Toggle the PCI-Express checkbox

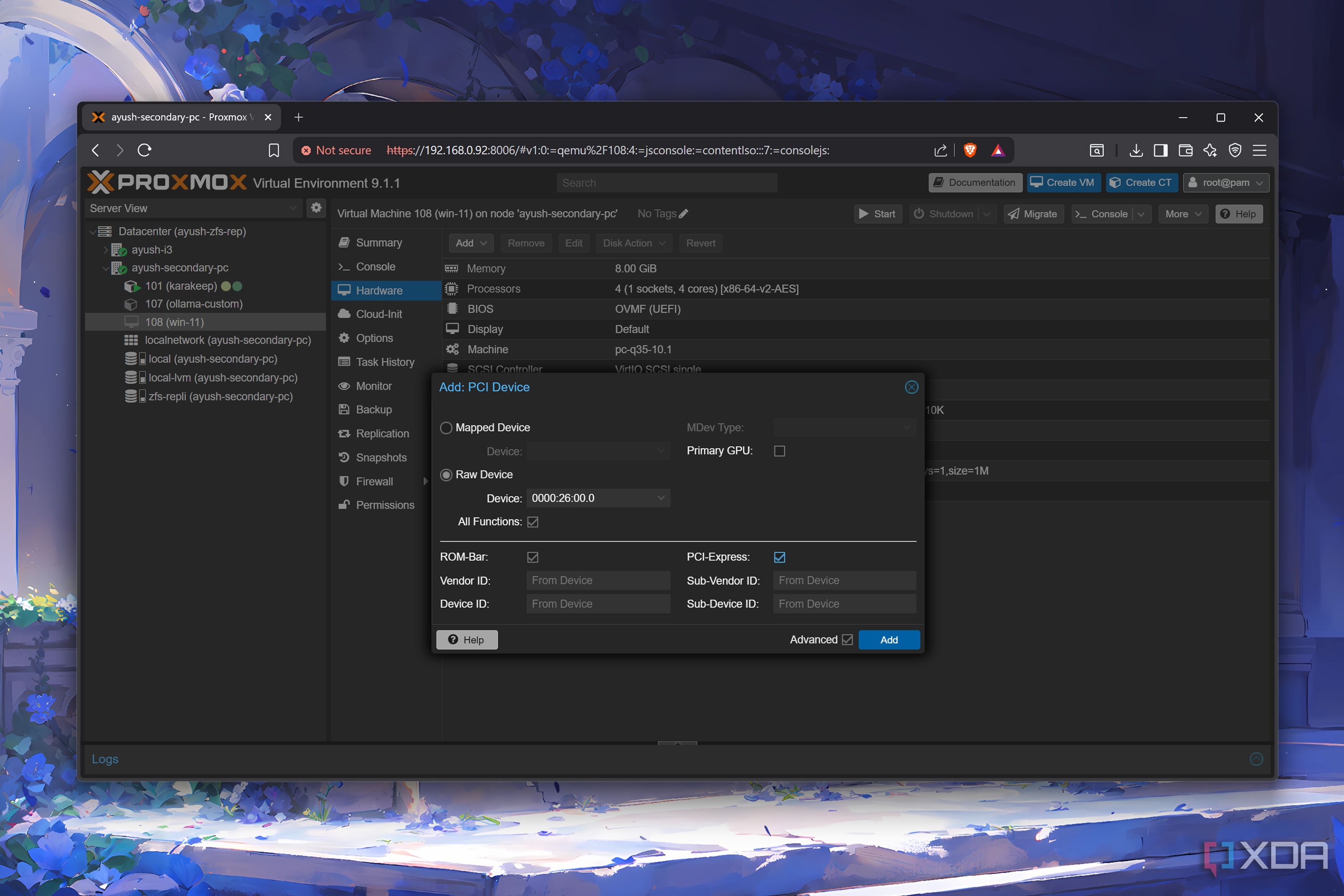(x=780, y=557)
